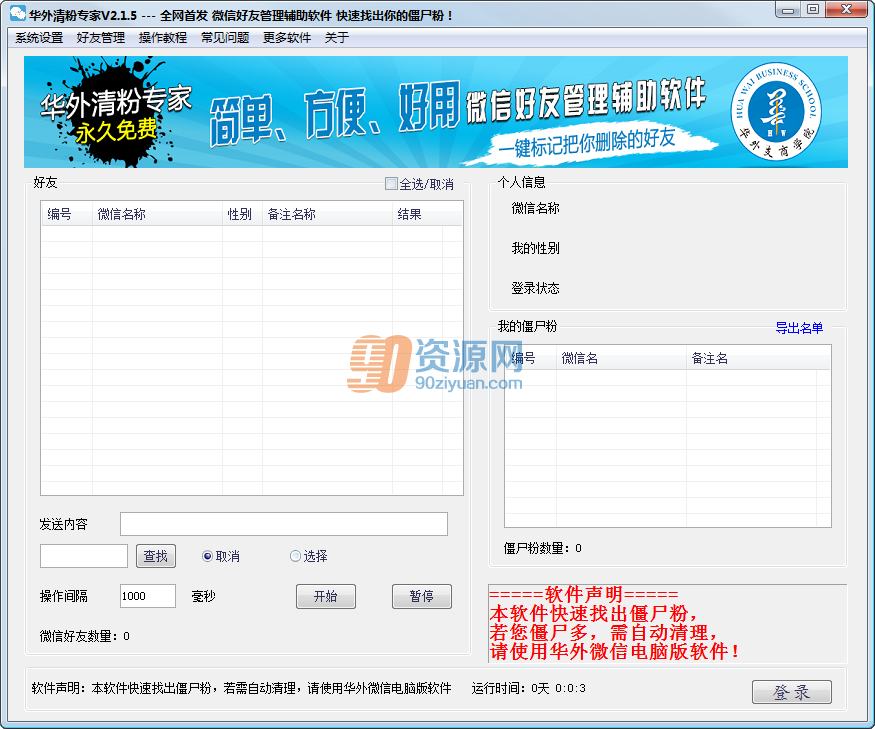Screen dimensions: 875x729
Task: Open the 导出名单 link
Action: pyautogui.click(x=799, y=328)
